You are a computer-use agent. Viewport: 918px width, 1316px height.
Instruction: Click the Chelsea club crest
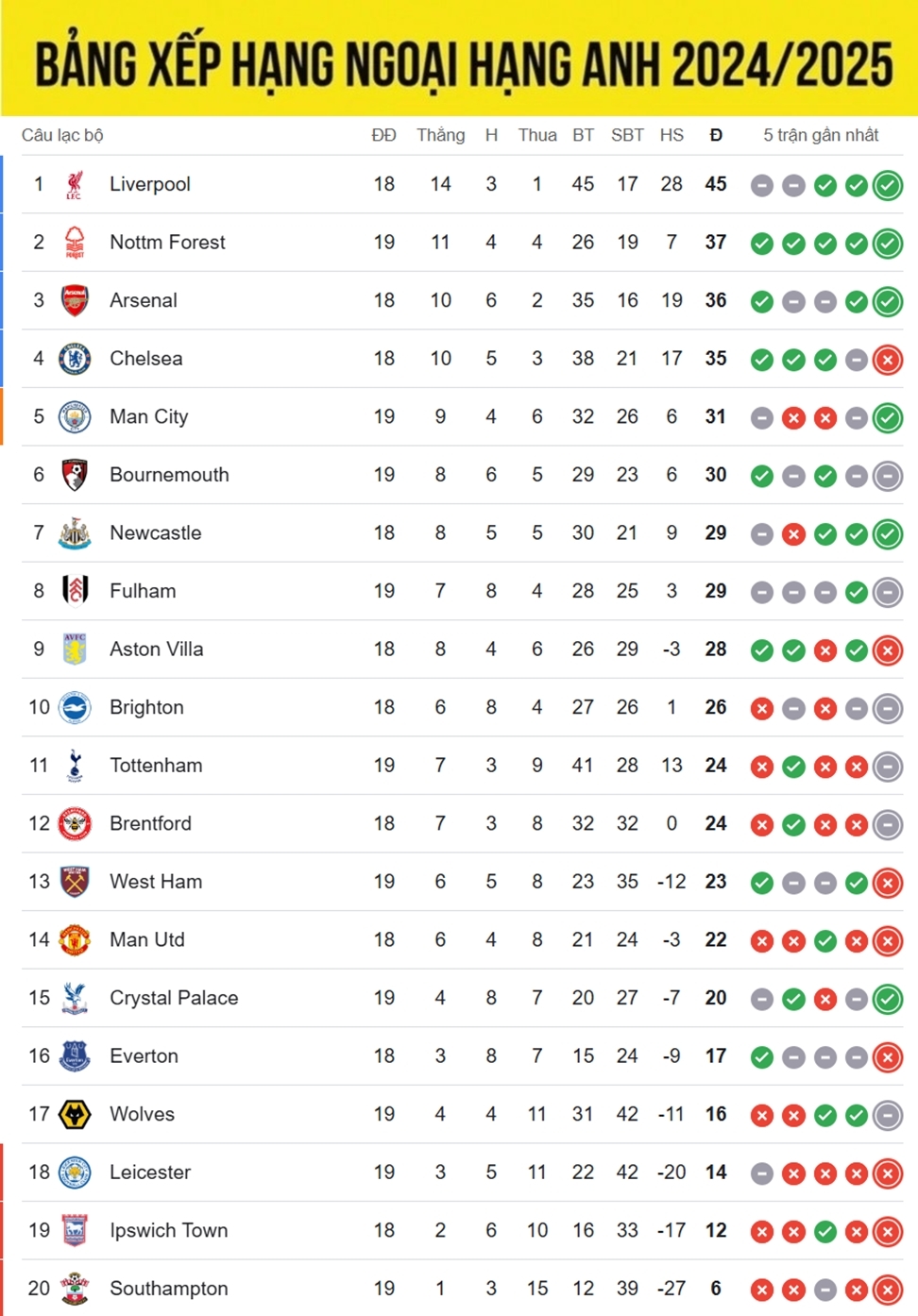[75, 359]
